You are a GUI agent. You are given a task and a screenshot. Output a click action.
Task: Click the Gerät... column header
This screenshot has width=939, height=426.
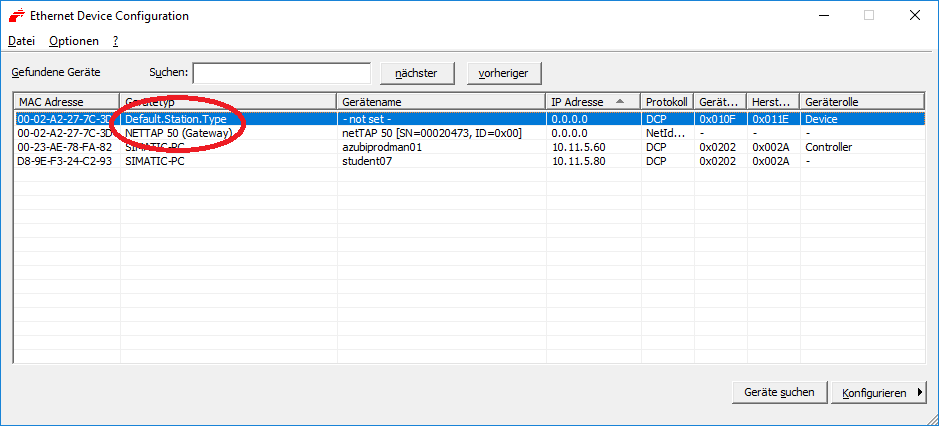click(720, 102)
